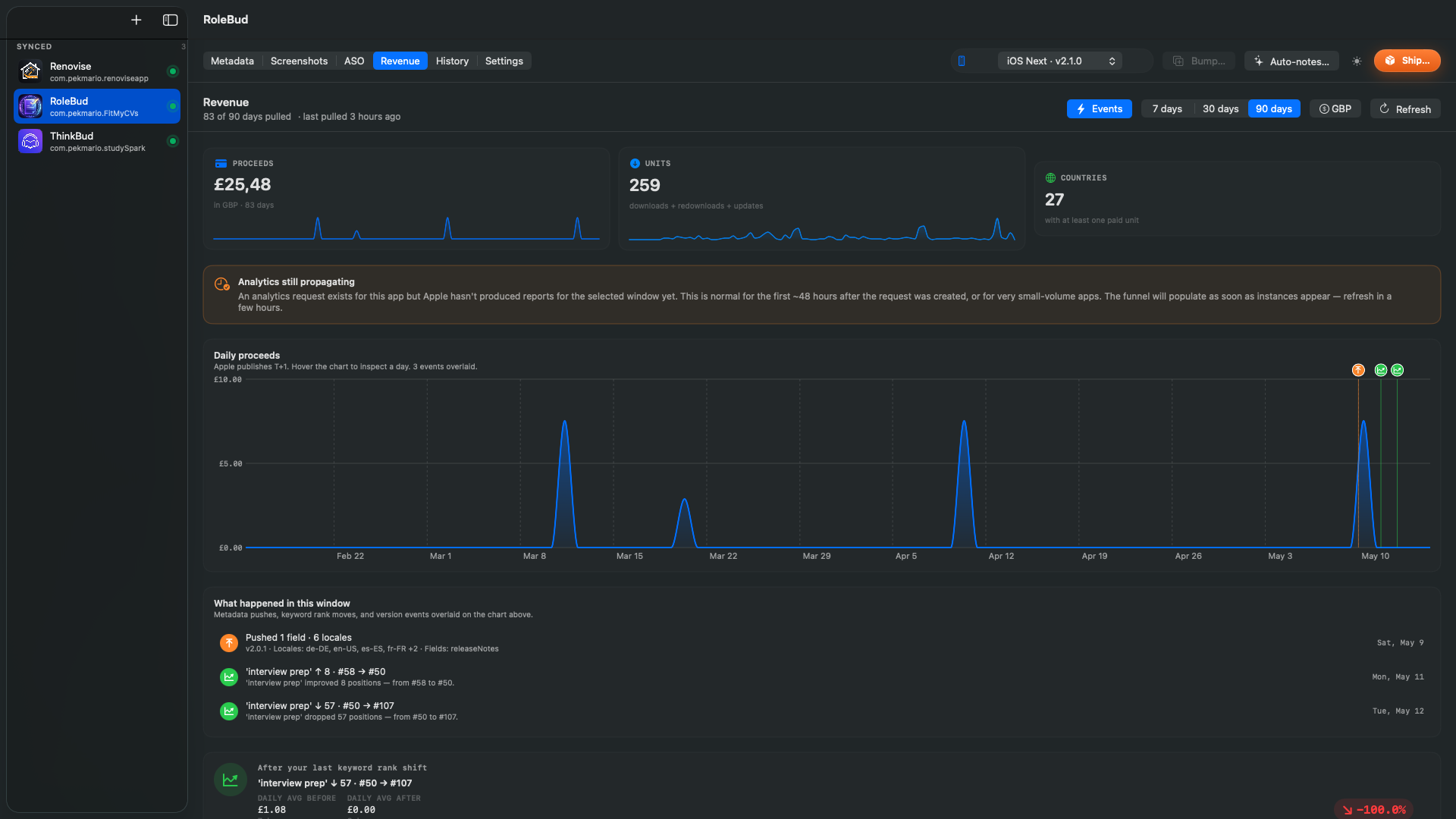This screenshot has height=819, width=1456.
Task: Click the blue iPhone platform icon
Action: tap(962, 61)
